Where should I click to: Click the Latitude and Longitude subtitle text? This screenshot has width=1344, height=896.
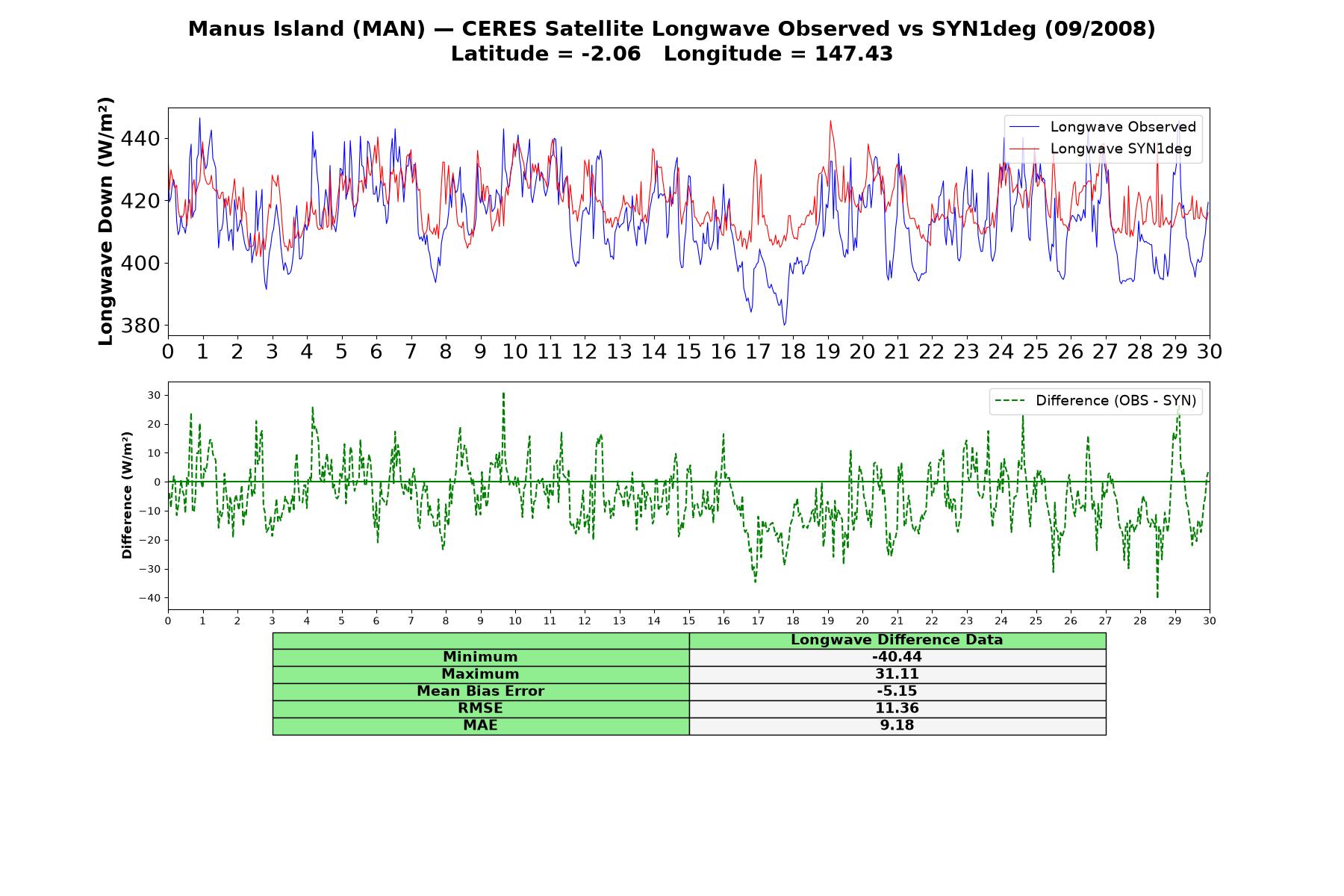click(672, 55)
